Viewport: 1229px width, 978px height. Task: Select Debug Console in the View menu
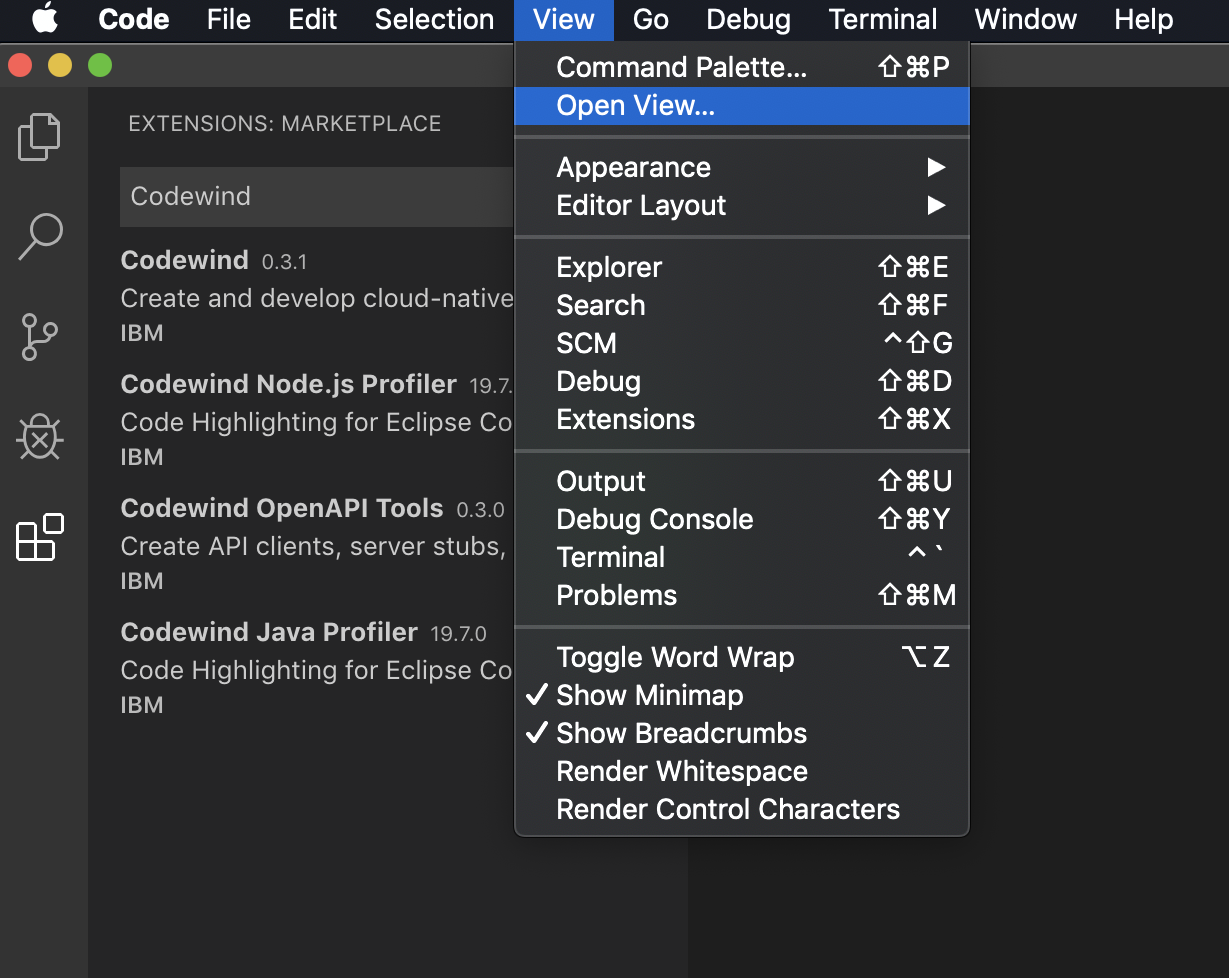[741, 519]
